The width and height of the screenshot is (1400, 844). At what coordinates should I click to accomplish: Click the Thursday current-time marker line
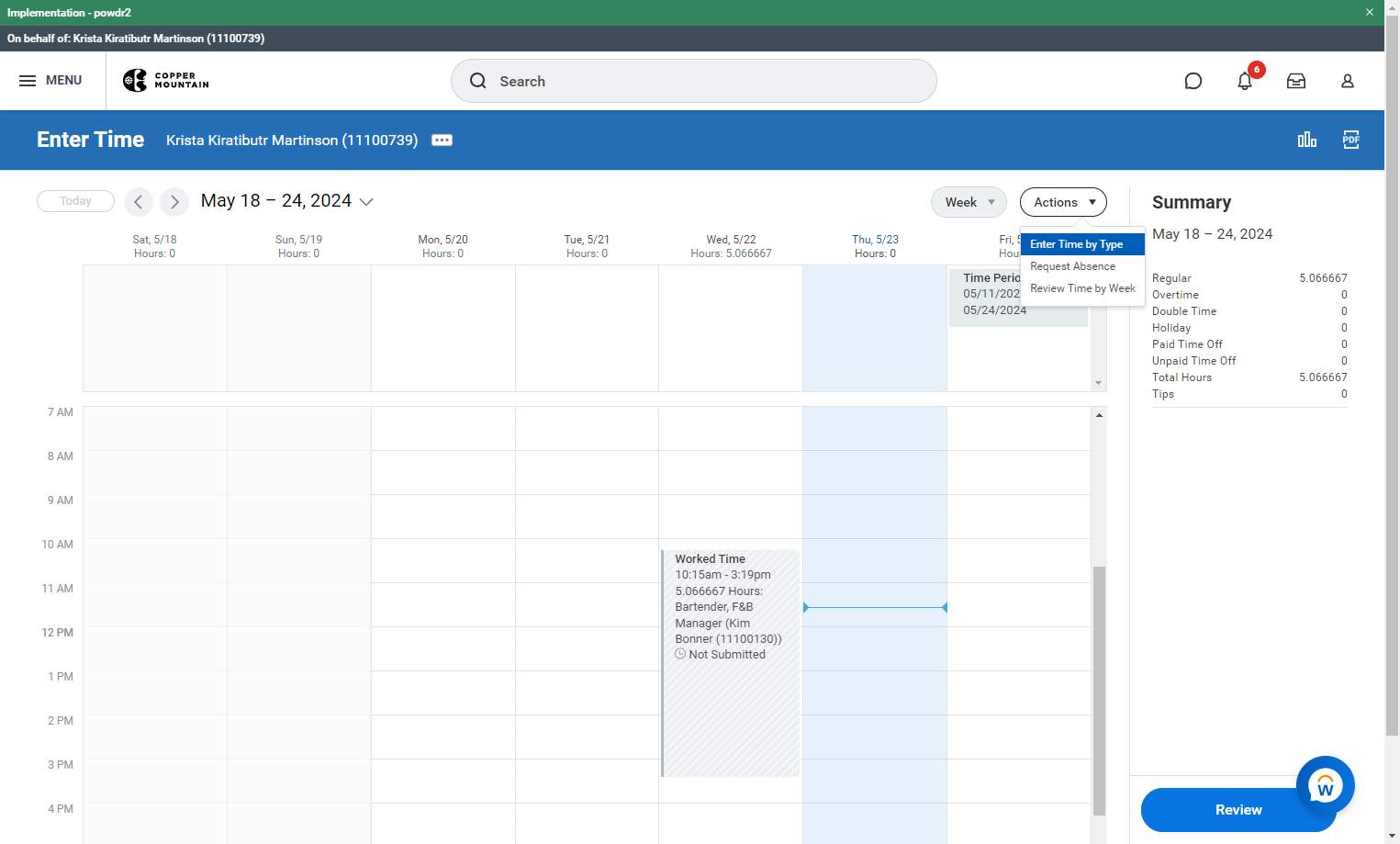875,607
